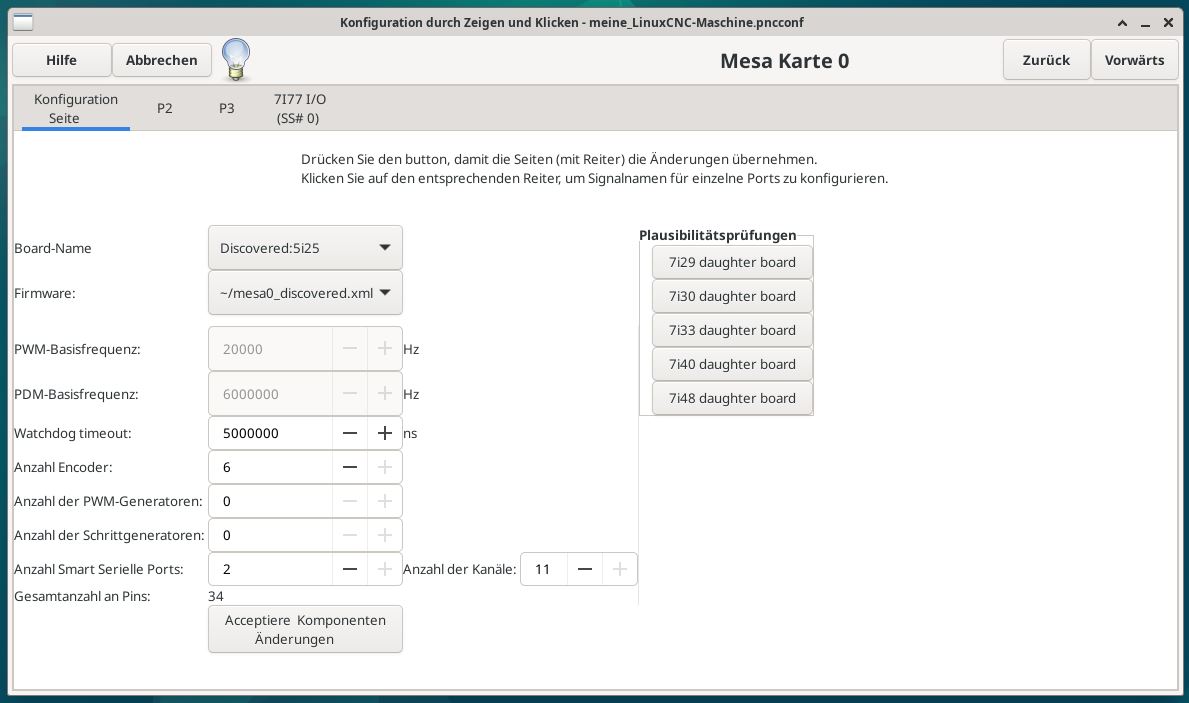
Task: Click the Watchdog timeout value field
Action: coord(271,433)
